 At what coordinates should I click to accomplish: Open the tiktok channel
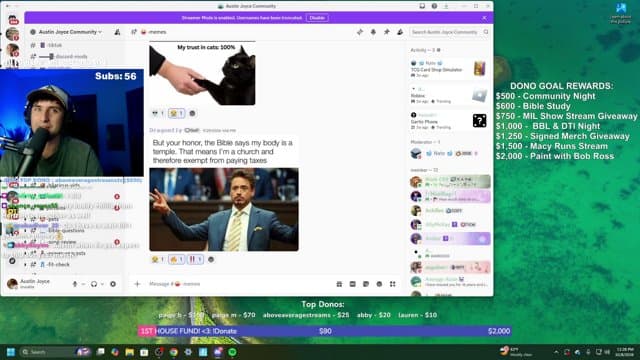click(54, 45)
